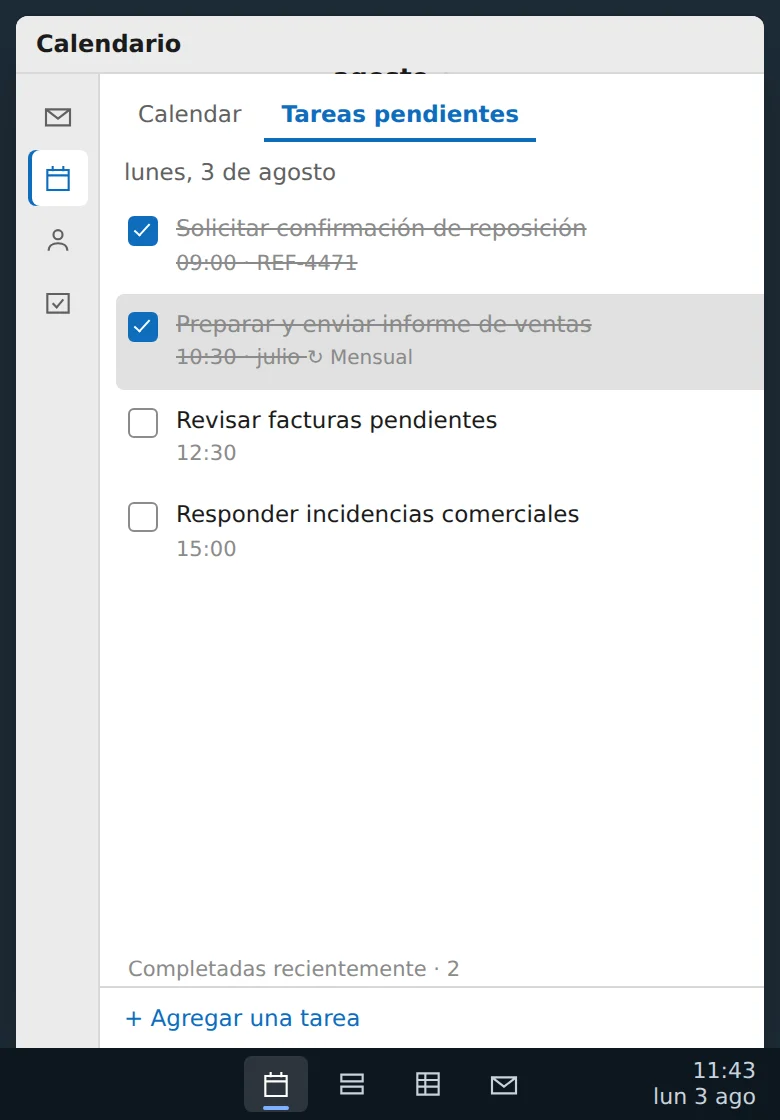Viewport: 780px width, 1120px height.
Task: Open the Tasks checkmark sidebar icon
Action: [x=58, y=304]
